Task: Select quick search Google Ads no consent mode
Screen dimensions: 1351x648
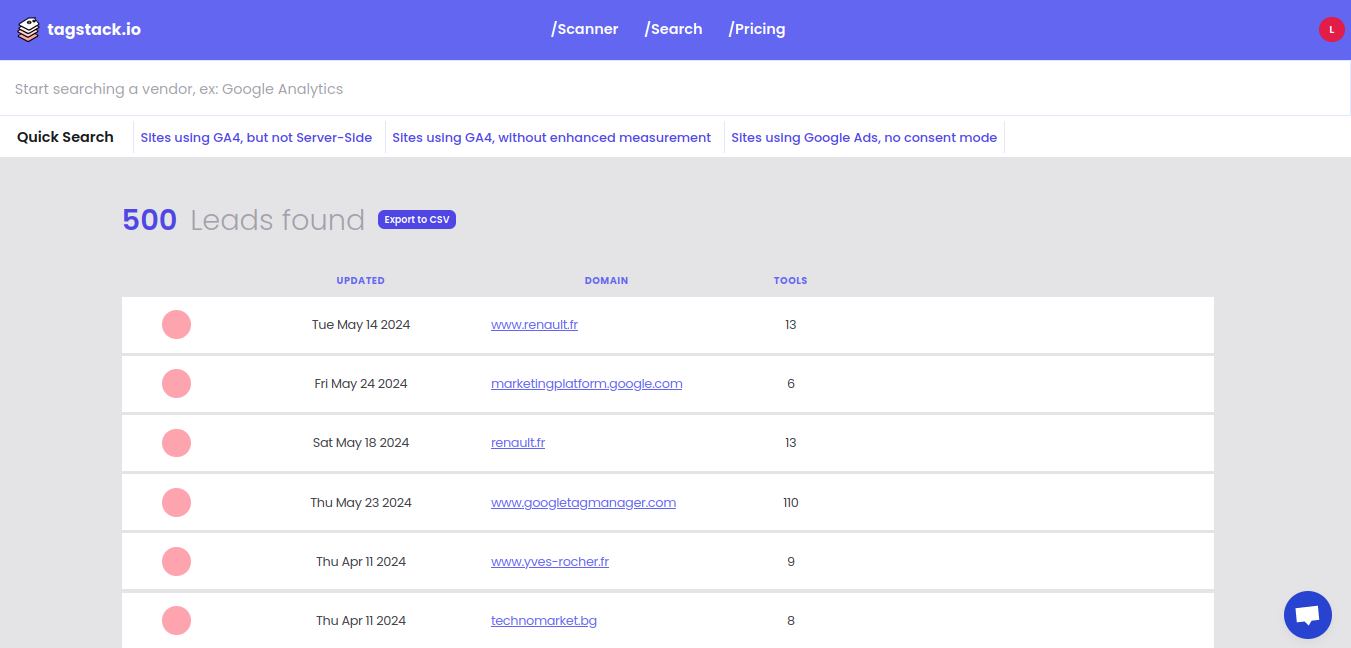Action: pos(864,138)
